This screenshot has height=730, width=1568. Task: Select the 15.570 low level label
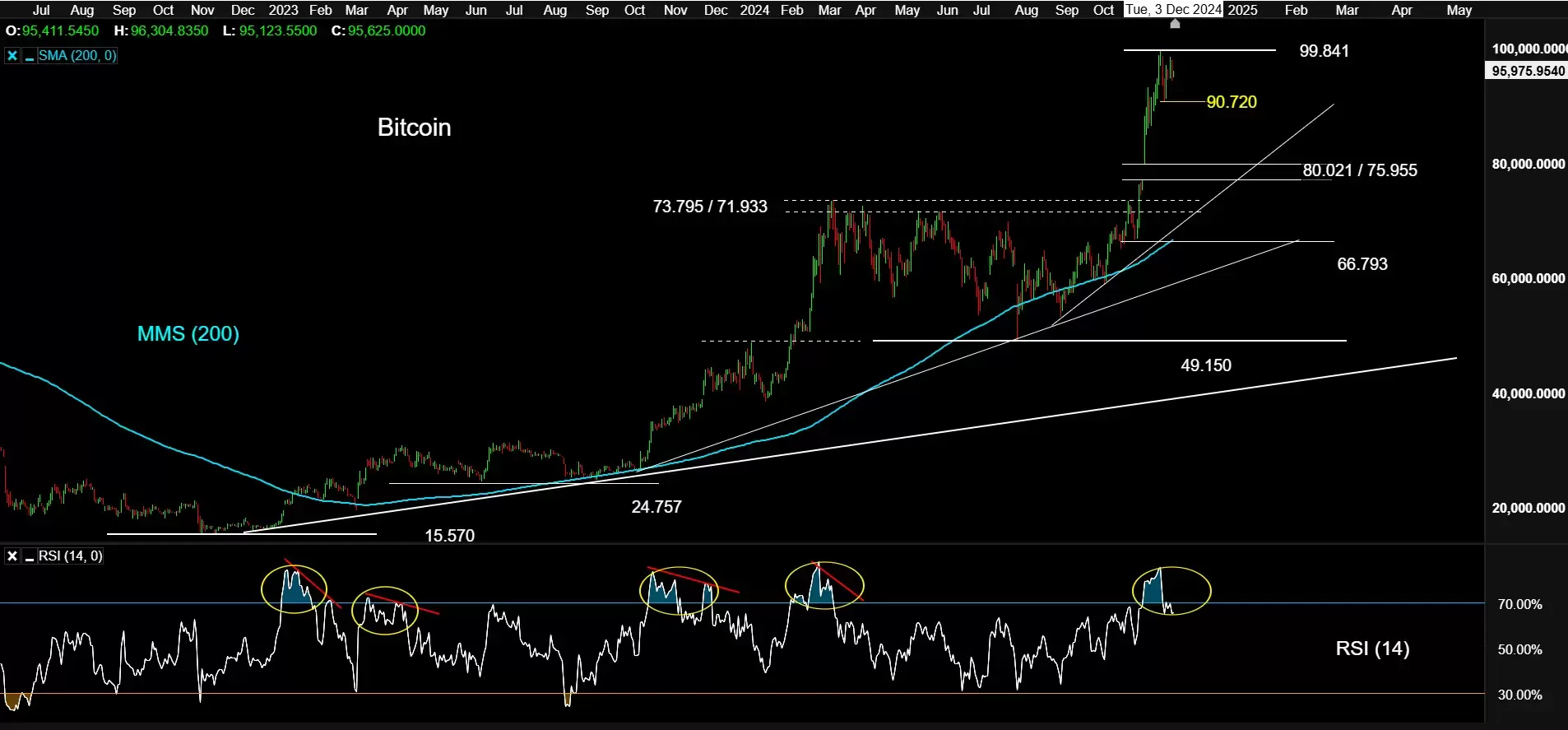(449, 536)
